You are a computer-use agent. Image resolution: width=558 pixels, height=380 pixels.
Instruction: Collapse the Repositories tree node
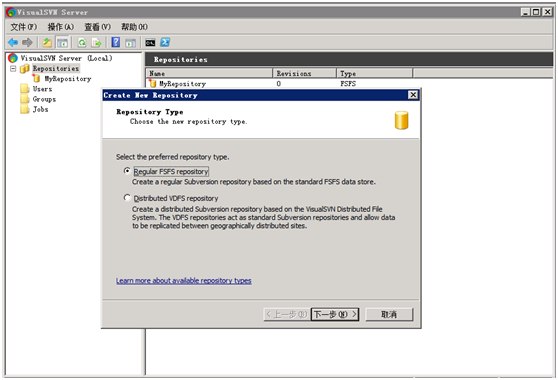point(13,68)
